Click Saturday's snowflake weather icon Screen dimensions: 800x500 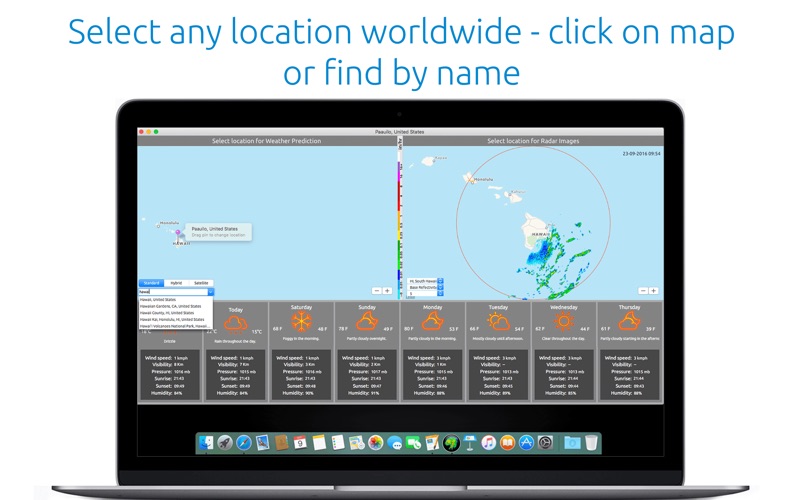(x=301, y=322)
